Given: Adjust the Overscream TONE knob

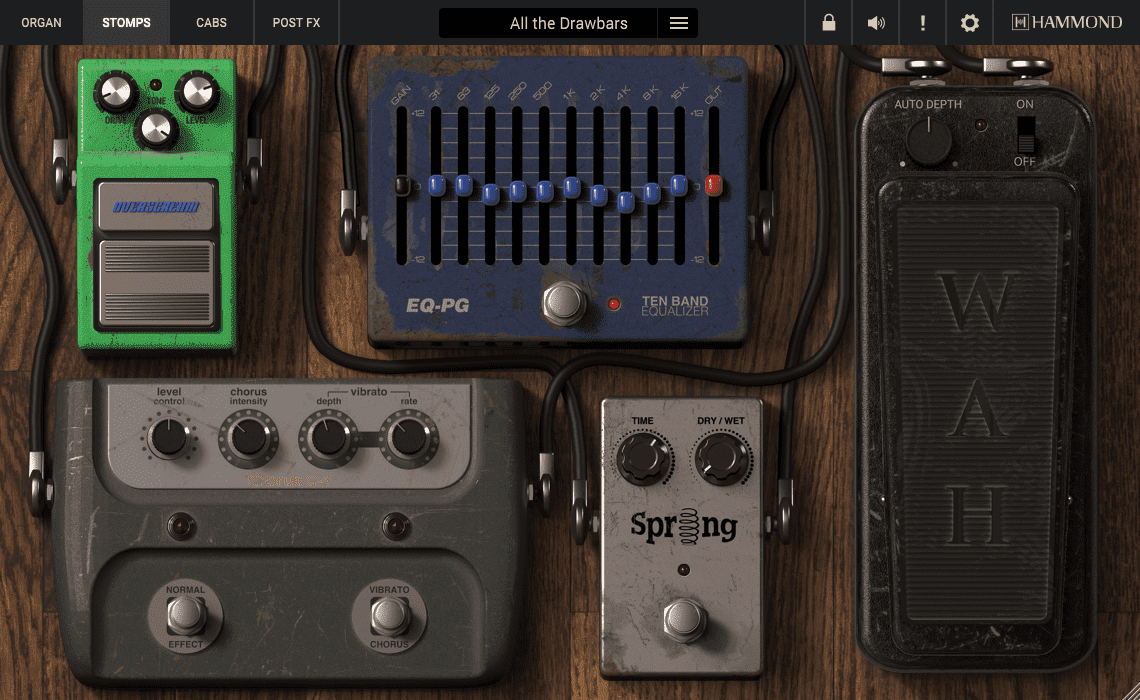Looking at the screenshot, I should [x=156, y=129].
